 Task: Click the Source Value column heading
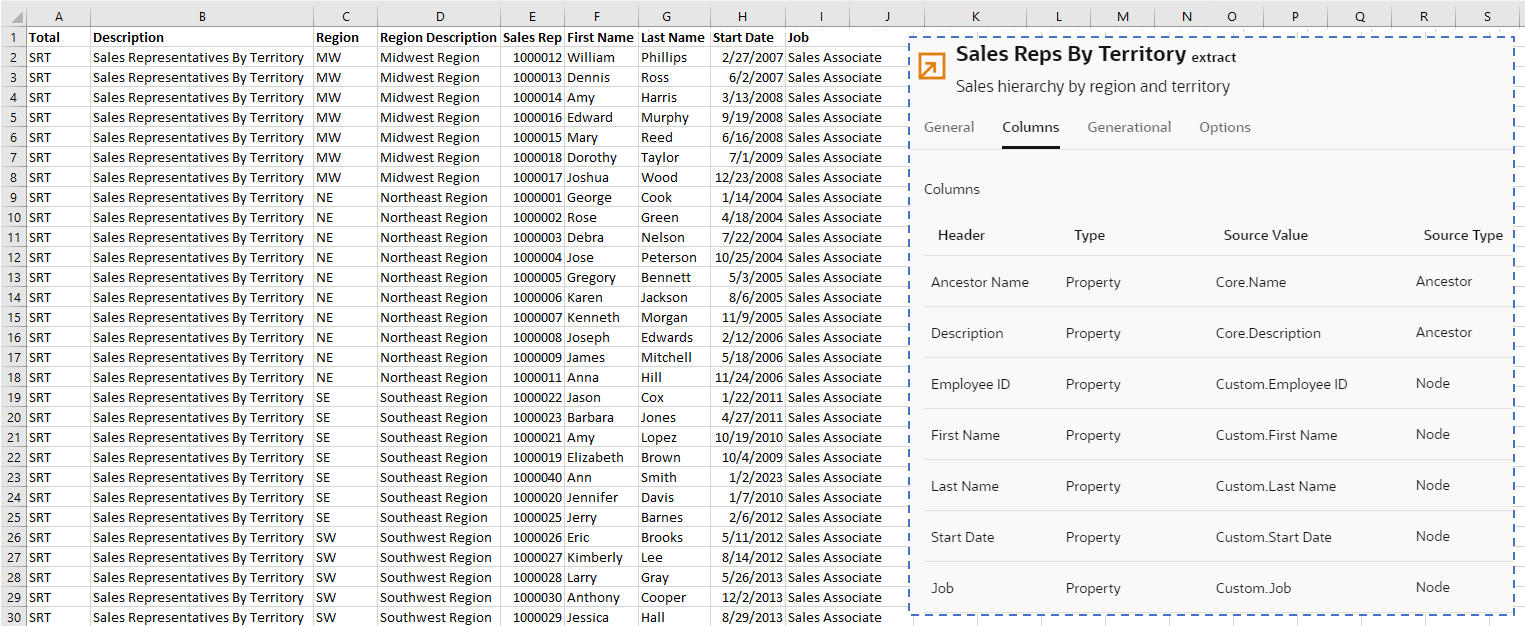1265,235
